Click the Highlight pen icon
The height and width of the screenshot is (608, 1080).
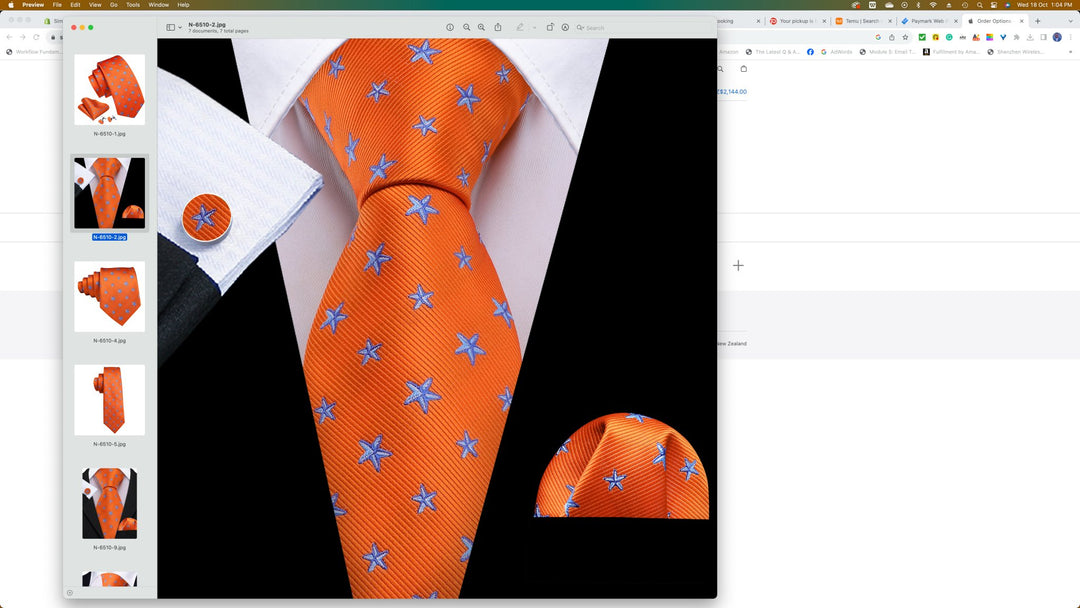coord(520,27)
